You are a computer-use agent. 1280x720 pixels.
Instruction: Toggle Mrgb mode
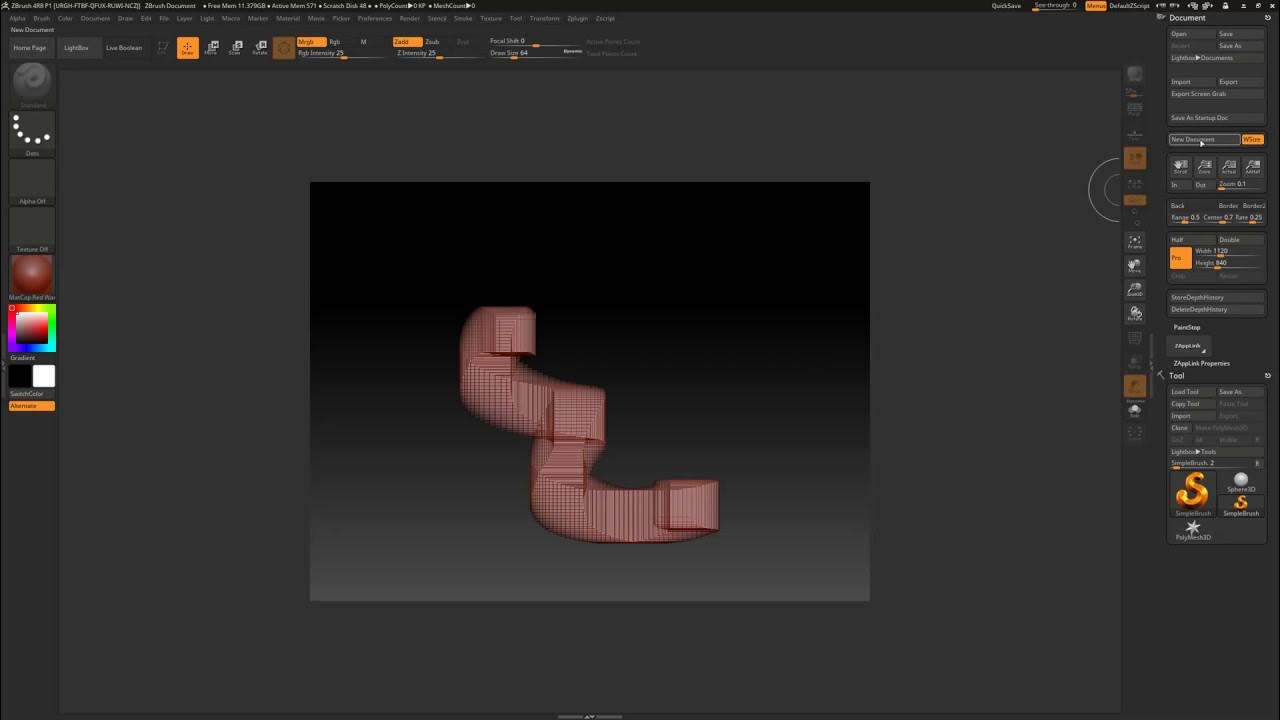click(310, 42)
